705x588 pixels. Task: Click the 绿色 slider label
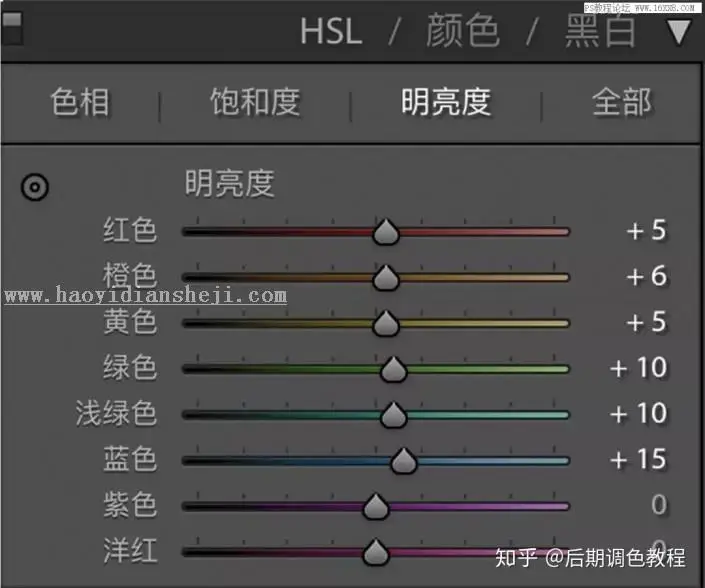pyautogui.click(x=130, y=367)
